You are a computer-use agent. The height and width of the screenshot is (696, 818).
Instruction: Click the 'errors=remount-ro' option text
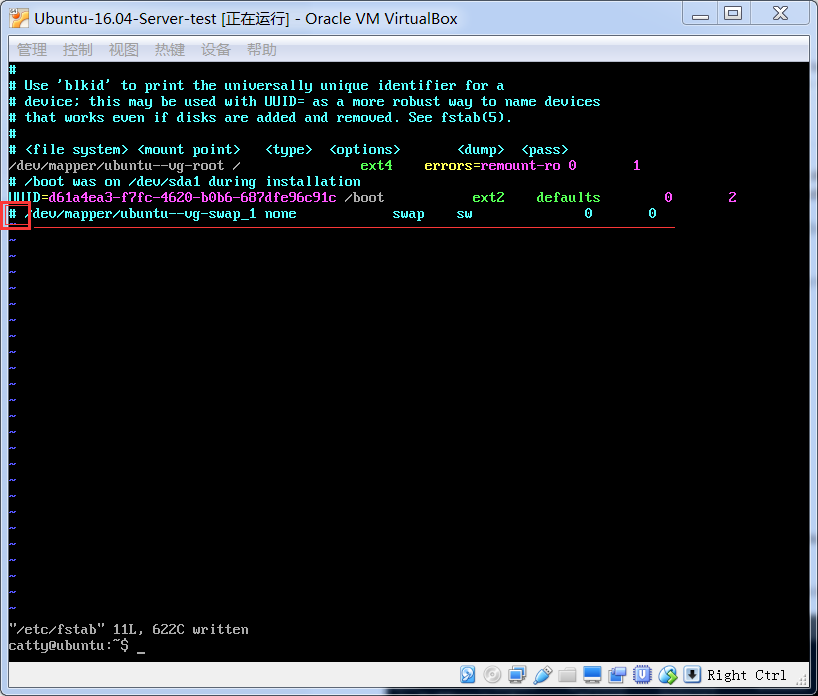pyautogui.click(x=492, y=165)
